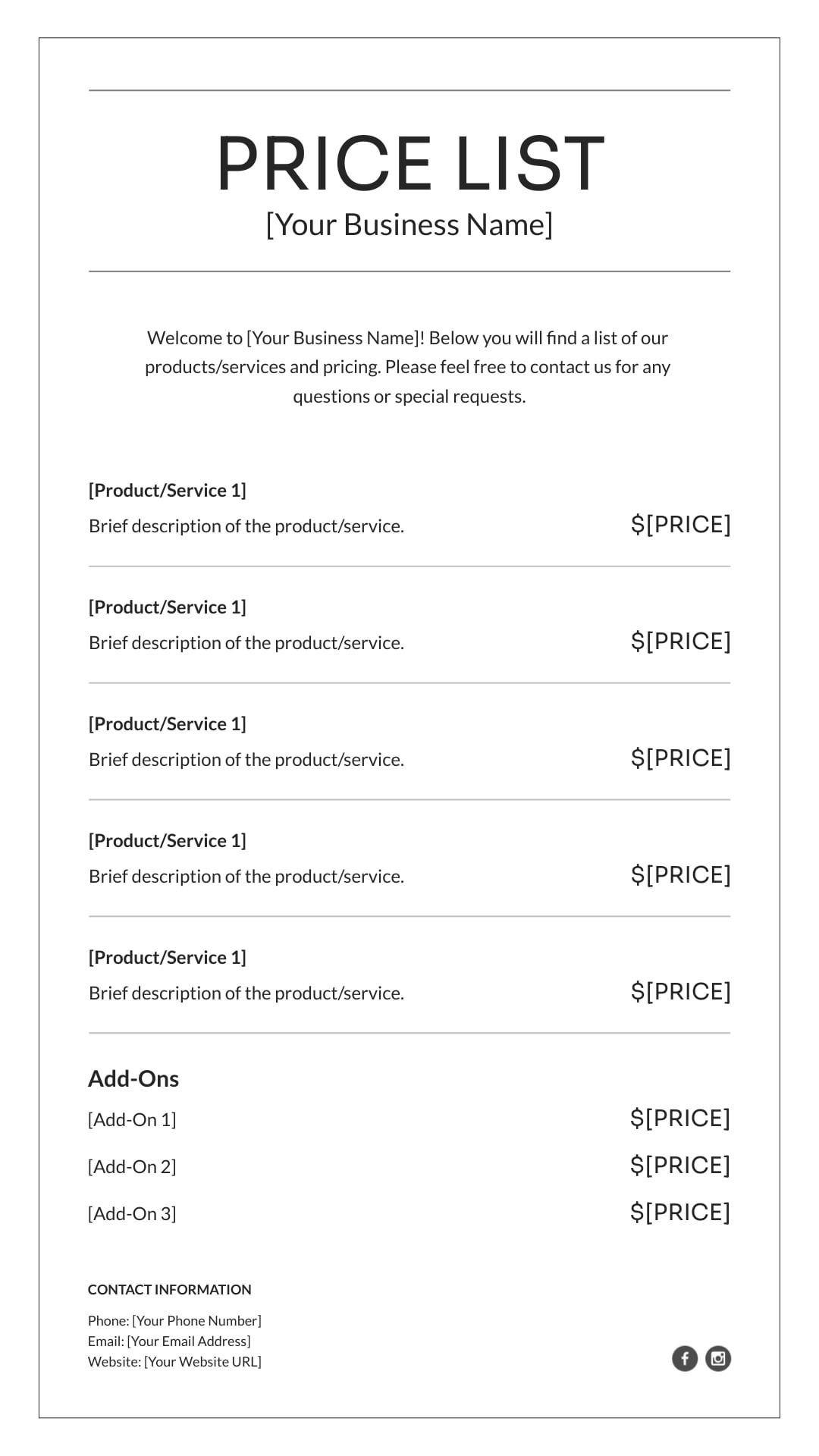Open the Website URL line

(x=174, y=1361)
